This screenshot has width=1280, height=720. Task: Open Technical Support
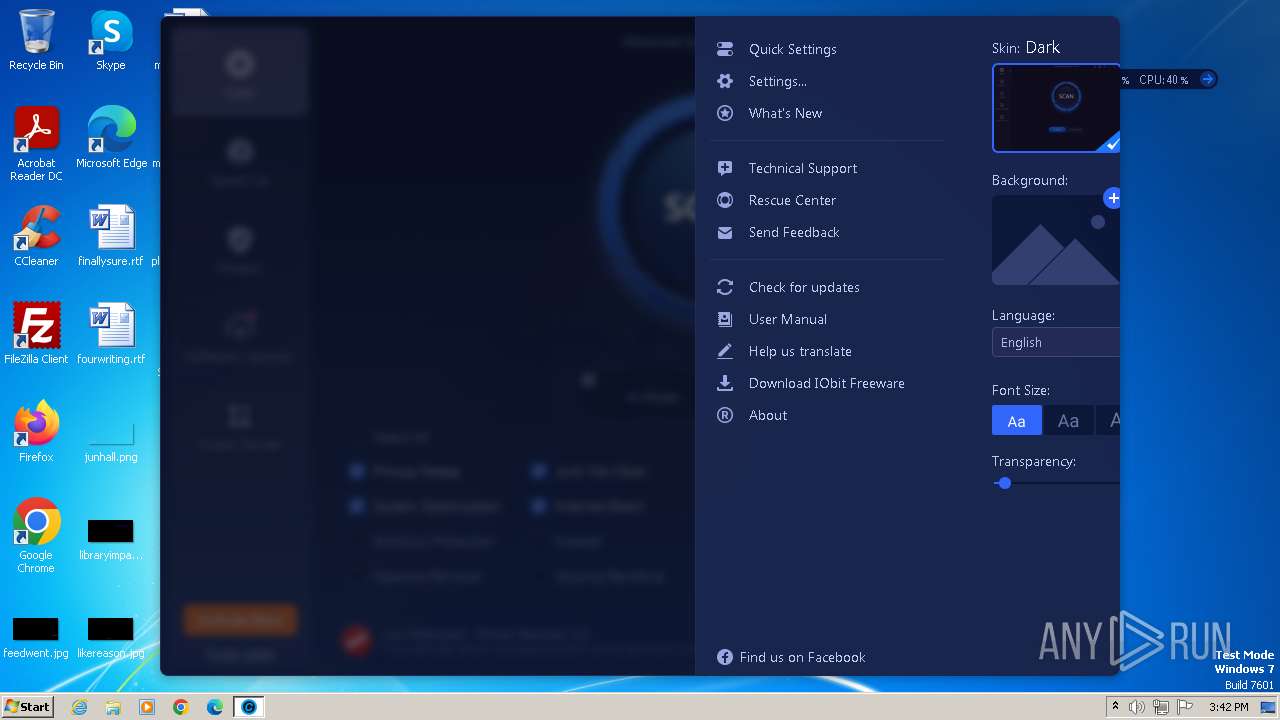coord(802,168)
